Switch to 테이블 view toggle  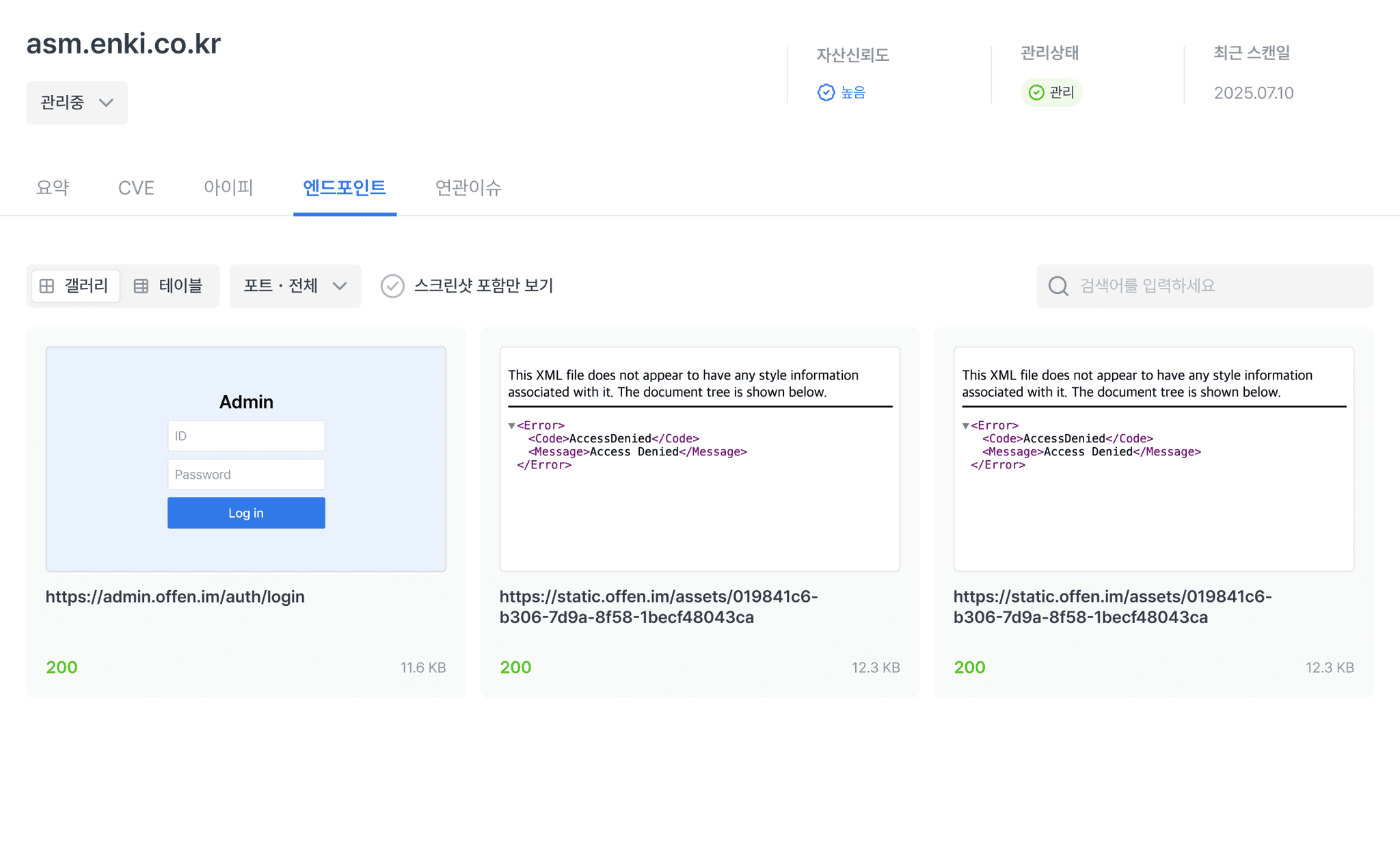[x=170, y=286]
